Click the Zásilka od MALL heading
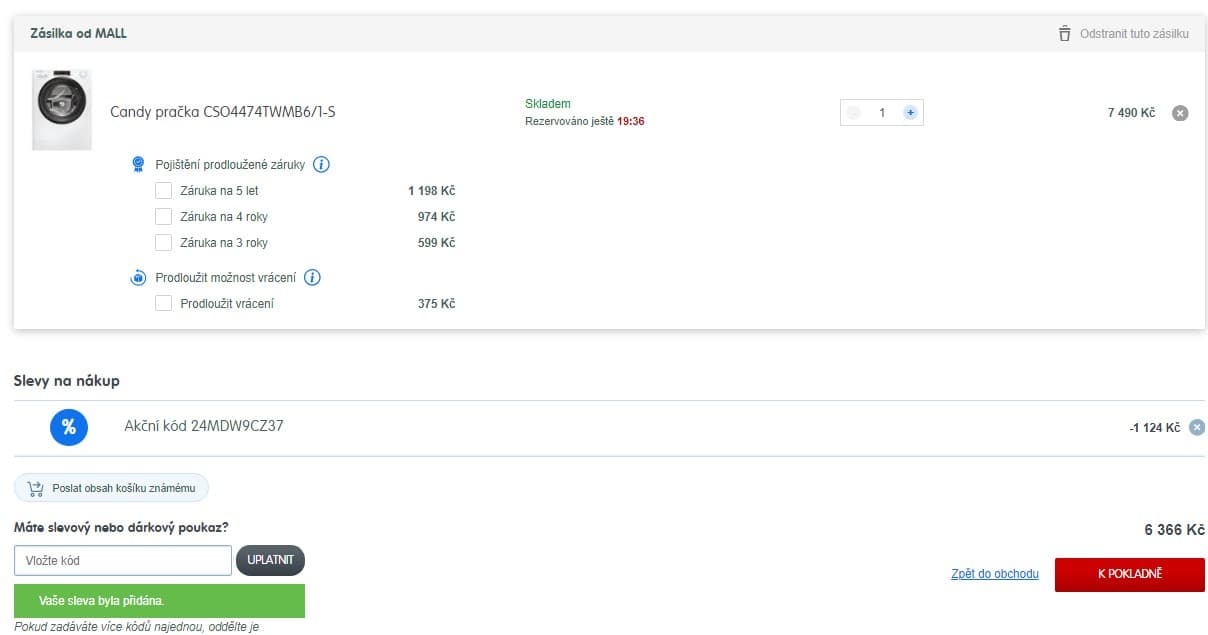 click(x=78, y=33)
